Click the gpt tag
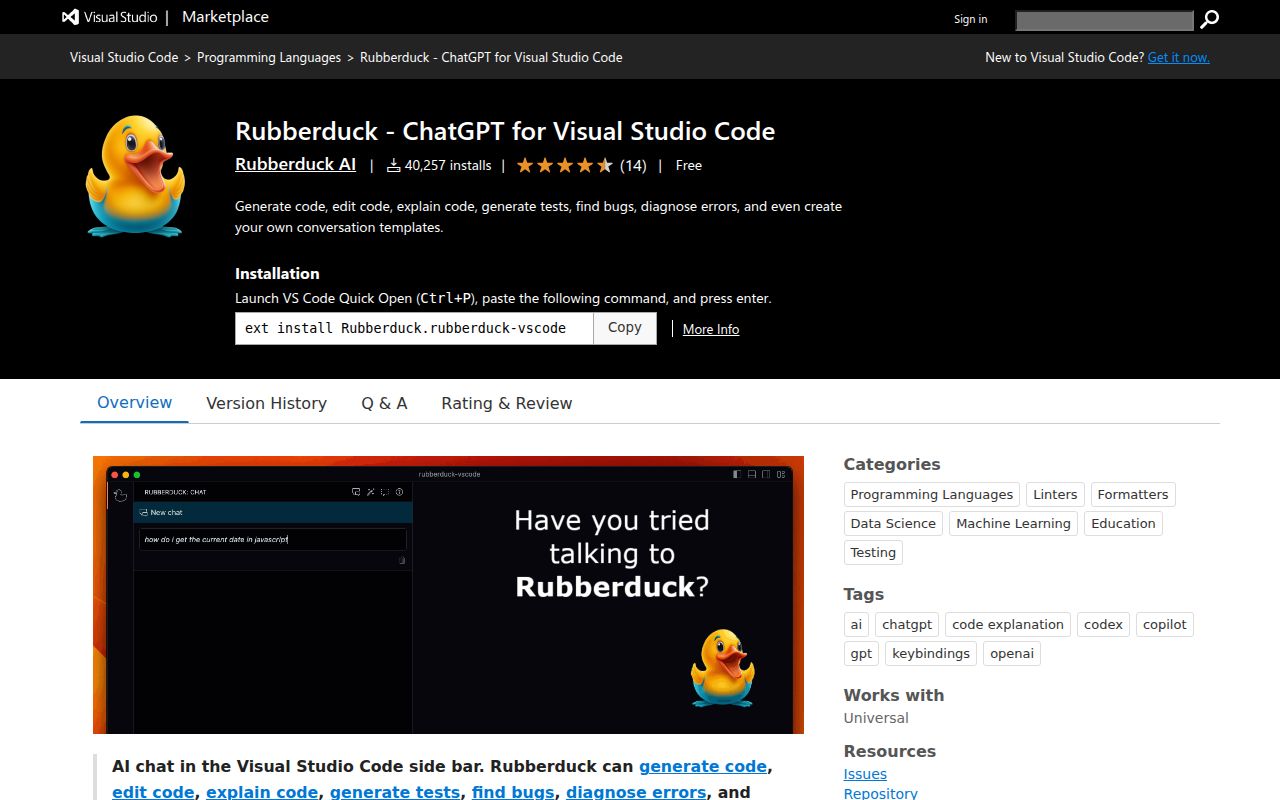This screenshot has height=800, width=1280. (x=861, y=653)
